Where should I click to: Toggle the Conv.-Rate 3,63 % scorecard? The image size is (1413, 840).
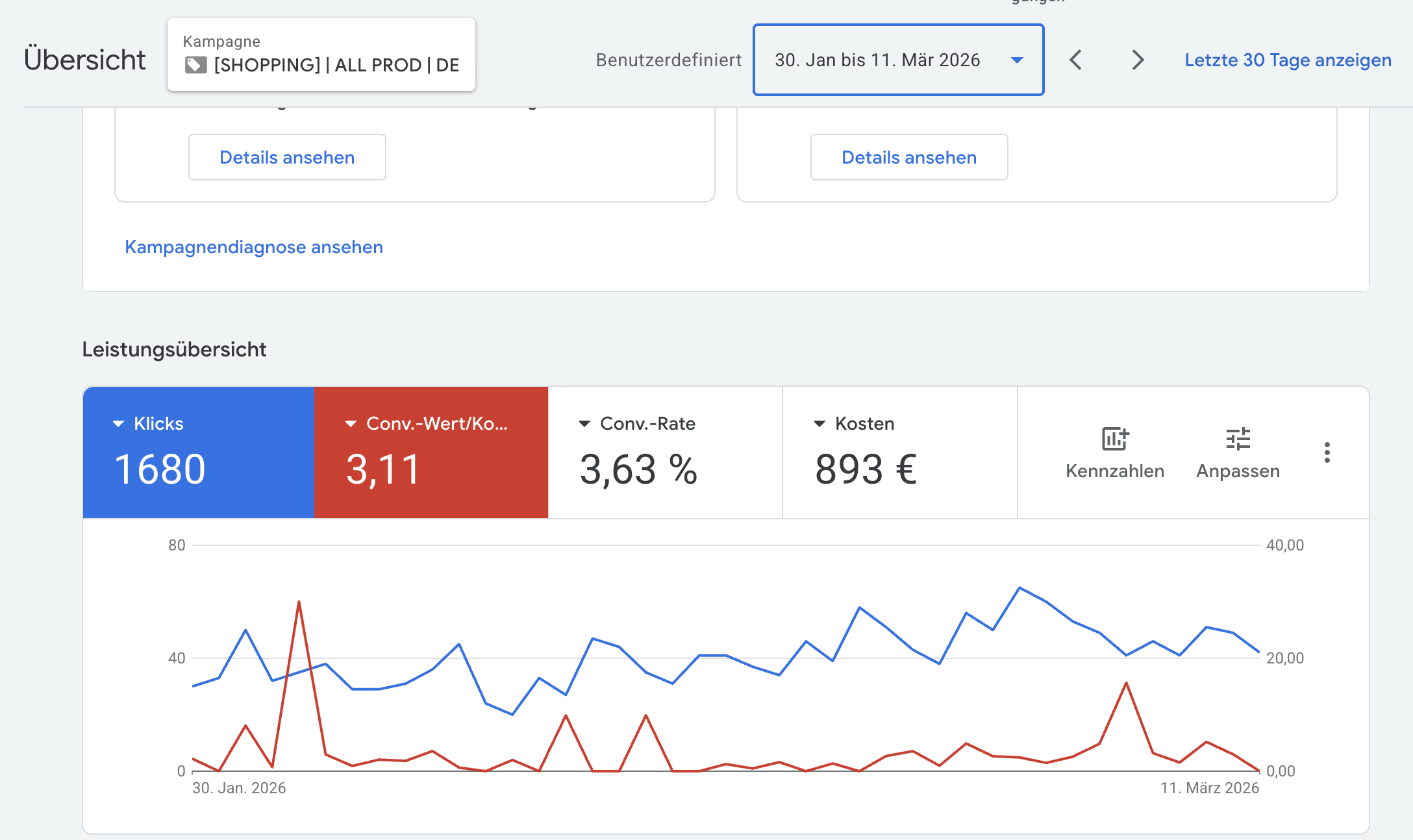coord(665,467)
